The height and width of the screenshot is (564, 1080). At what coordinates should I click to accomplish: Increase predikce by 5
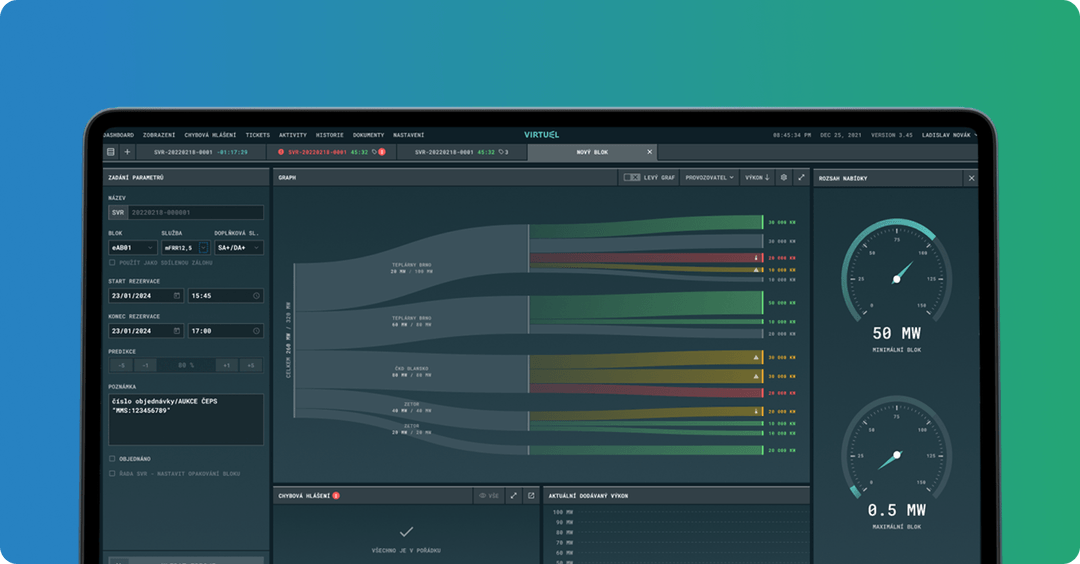251,366
